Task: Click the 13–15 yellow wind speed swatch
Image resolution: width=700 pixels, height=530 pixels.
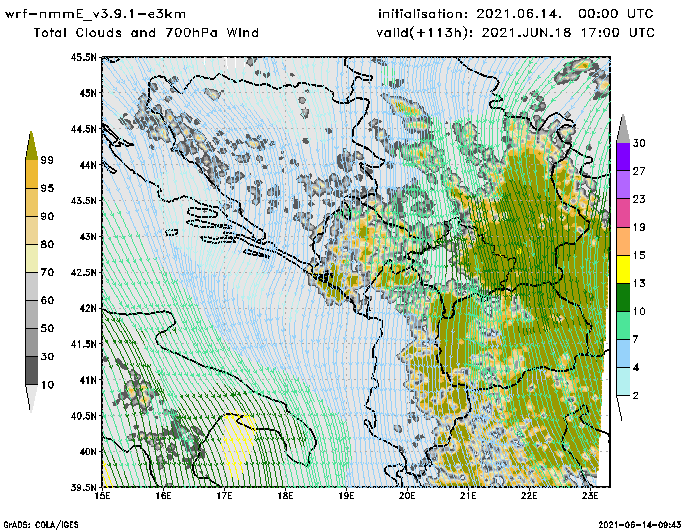Action: pyautogui.click(x=623, y=269)
